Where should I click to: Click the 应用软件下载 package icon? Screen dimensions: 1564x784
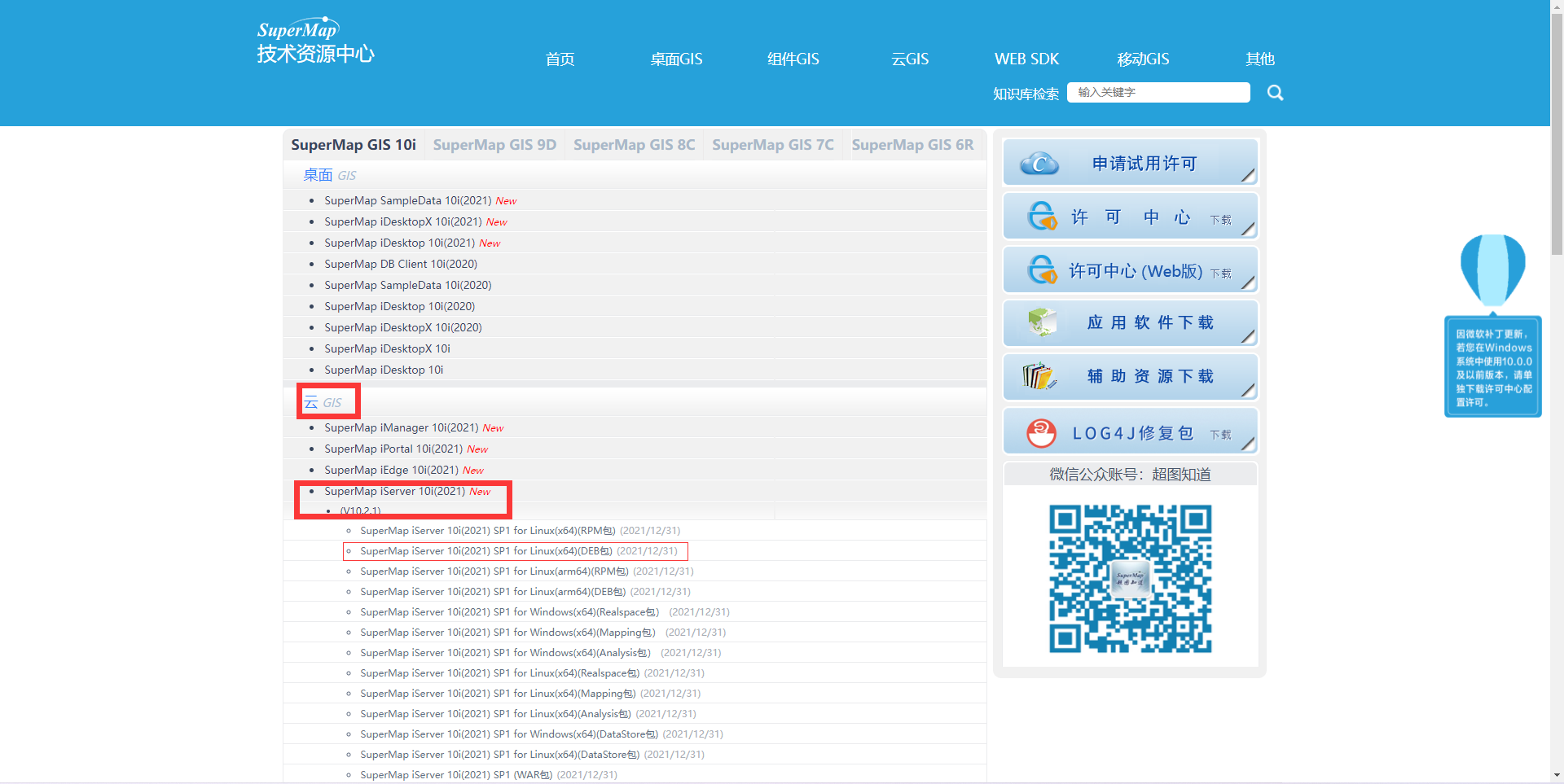[1042, 322]
